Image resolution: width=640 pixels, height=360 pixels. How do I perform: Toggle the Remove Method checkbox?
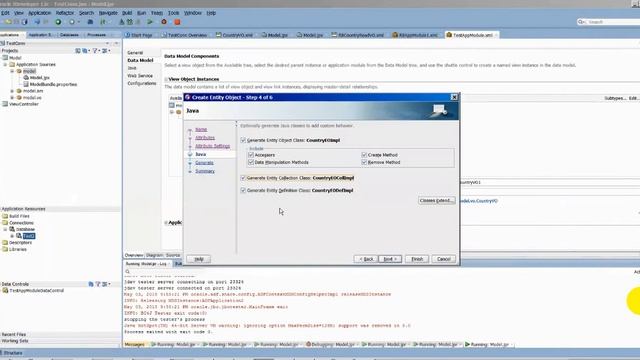pyautogui.click(x=364, y=162)
